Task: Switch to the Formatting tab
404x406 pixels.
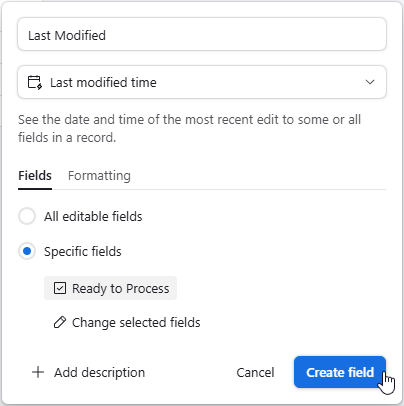Action: tap(99, 176)
